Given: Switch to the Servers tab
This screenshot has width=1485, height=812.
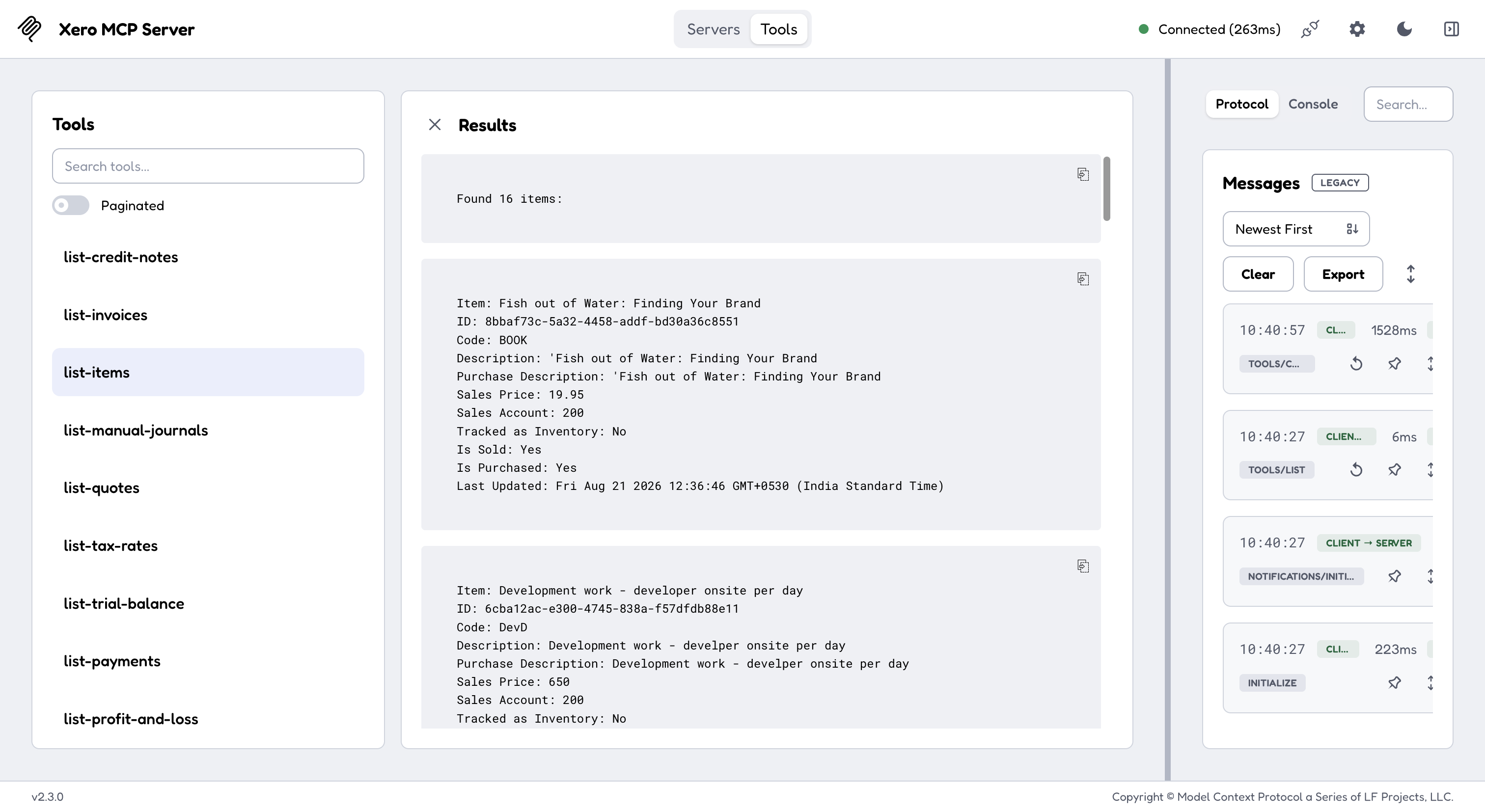Looking at the screenshot, I should tap(713, 29).
